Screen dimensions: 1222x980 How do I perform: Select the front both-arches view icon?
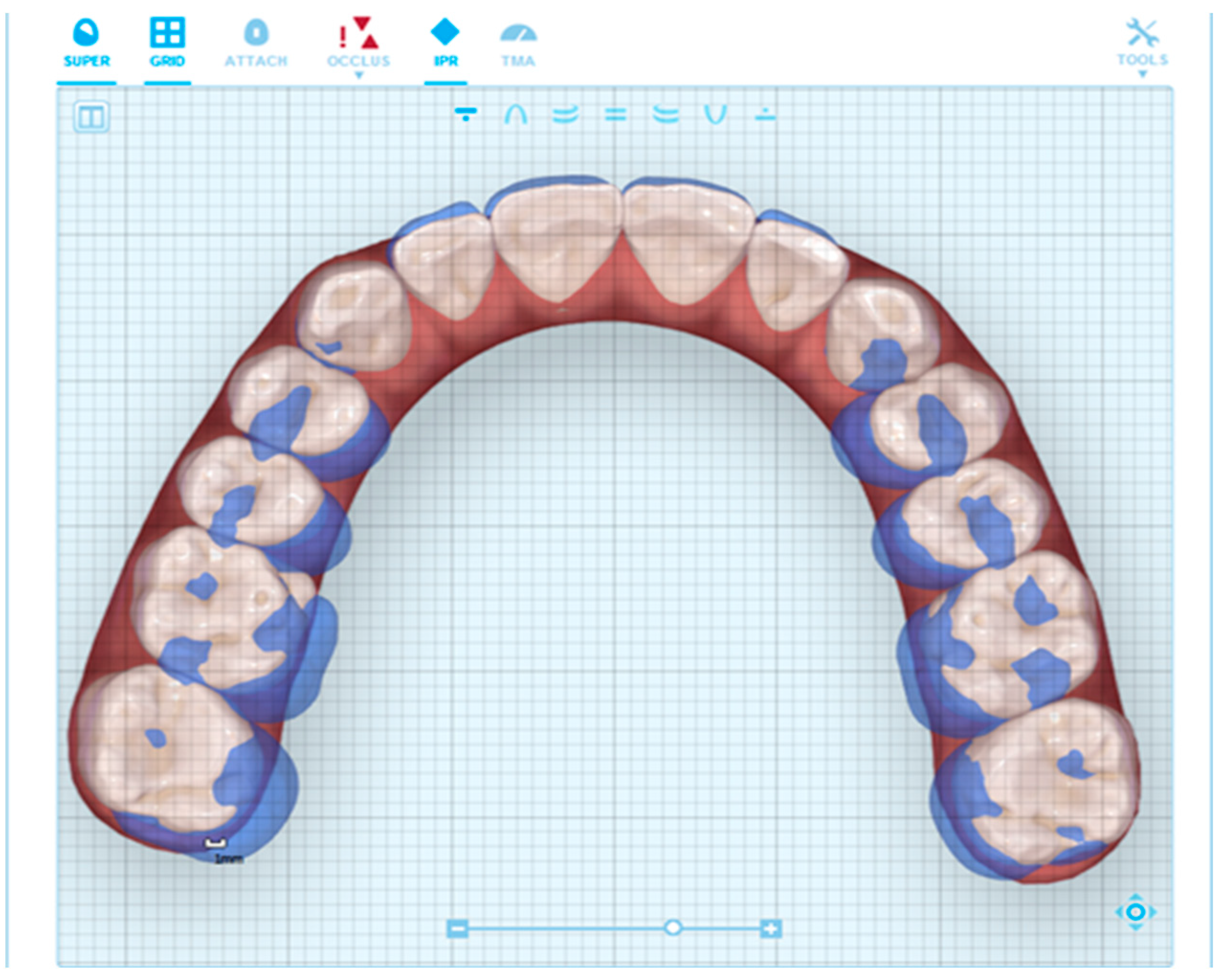tap(615, 115)
